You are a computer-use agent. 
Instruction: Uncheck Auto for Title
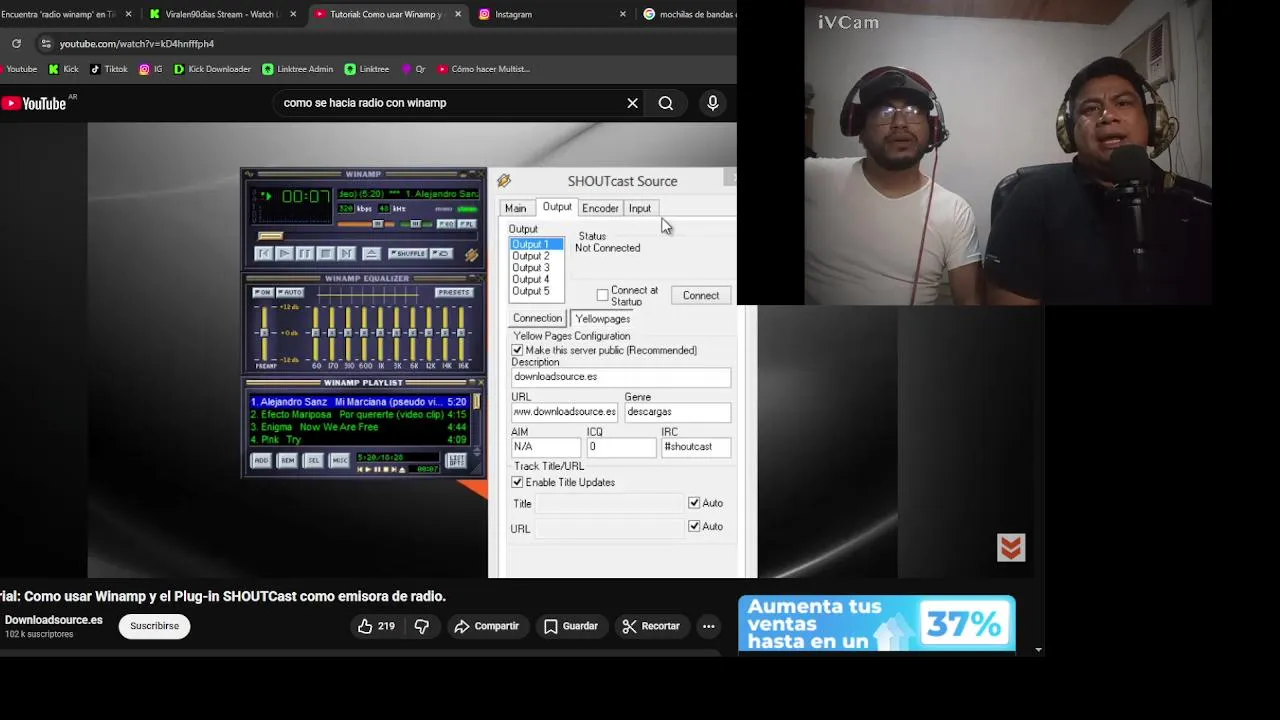click(694, 503)
